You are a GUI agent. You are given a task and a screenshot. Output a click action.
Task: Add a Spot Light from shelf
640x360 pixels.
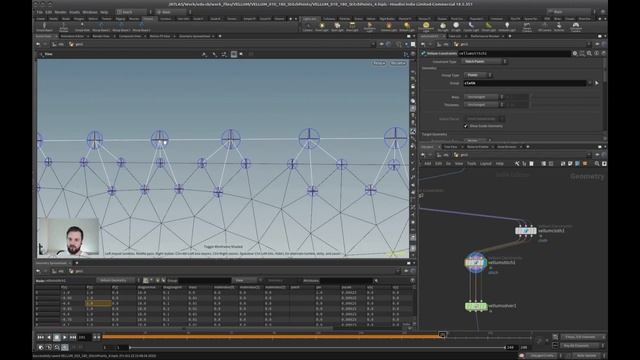tap(337, 27)
